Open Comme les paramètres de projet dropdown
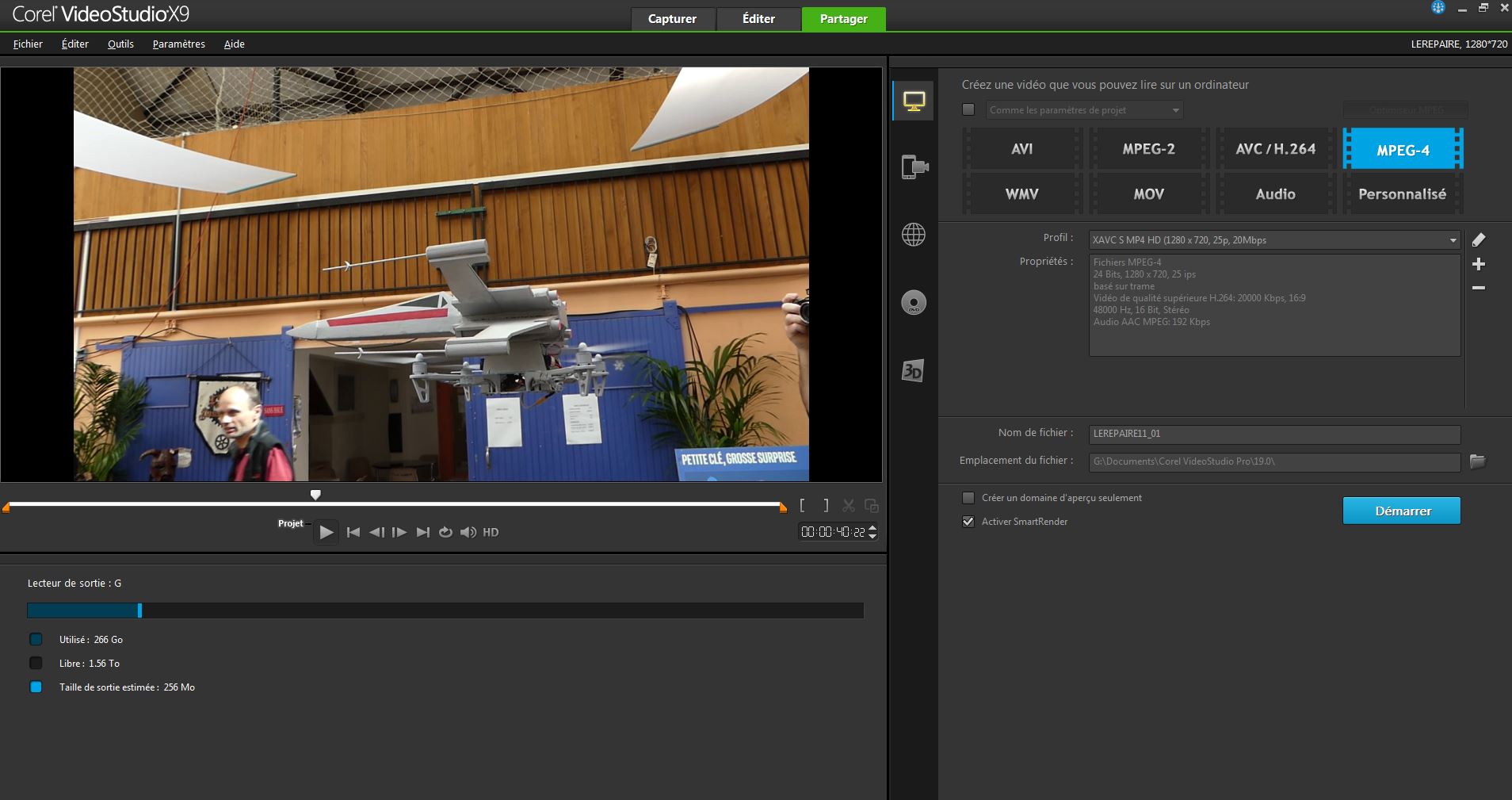Viewport: 1512px width, 800px height. [x=1085, y=110]
